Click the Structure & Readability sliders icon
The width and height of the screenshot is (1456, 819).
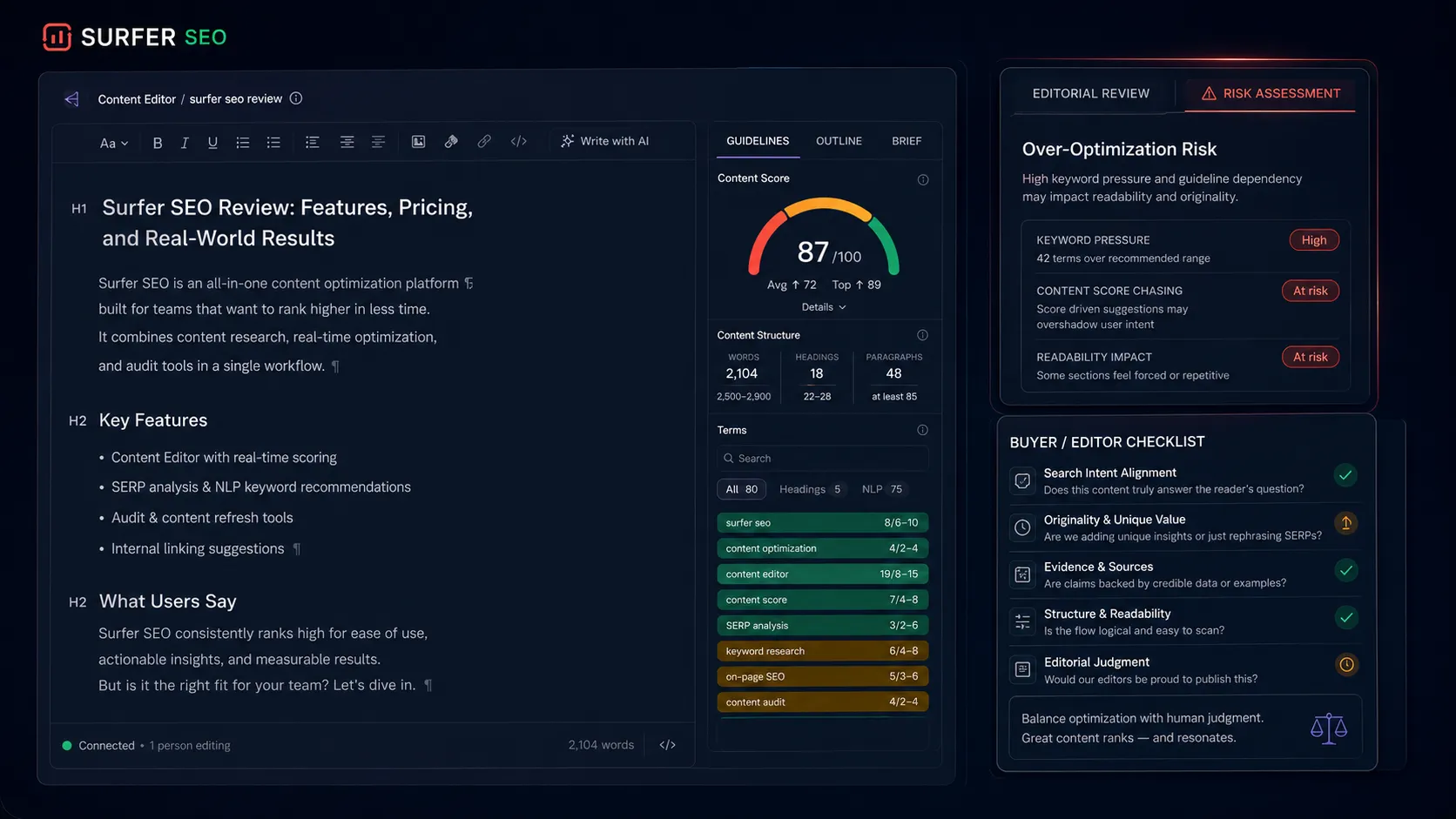[x=1022, y=621]
